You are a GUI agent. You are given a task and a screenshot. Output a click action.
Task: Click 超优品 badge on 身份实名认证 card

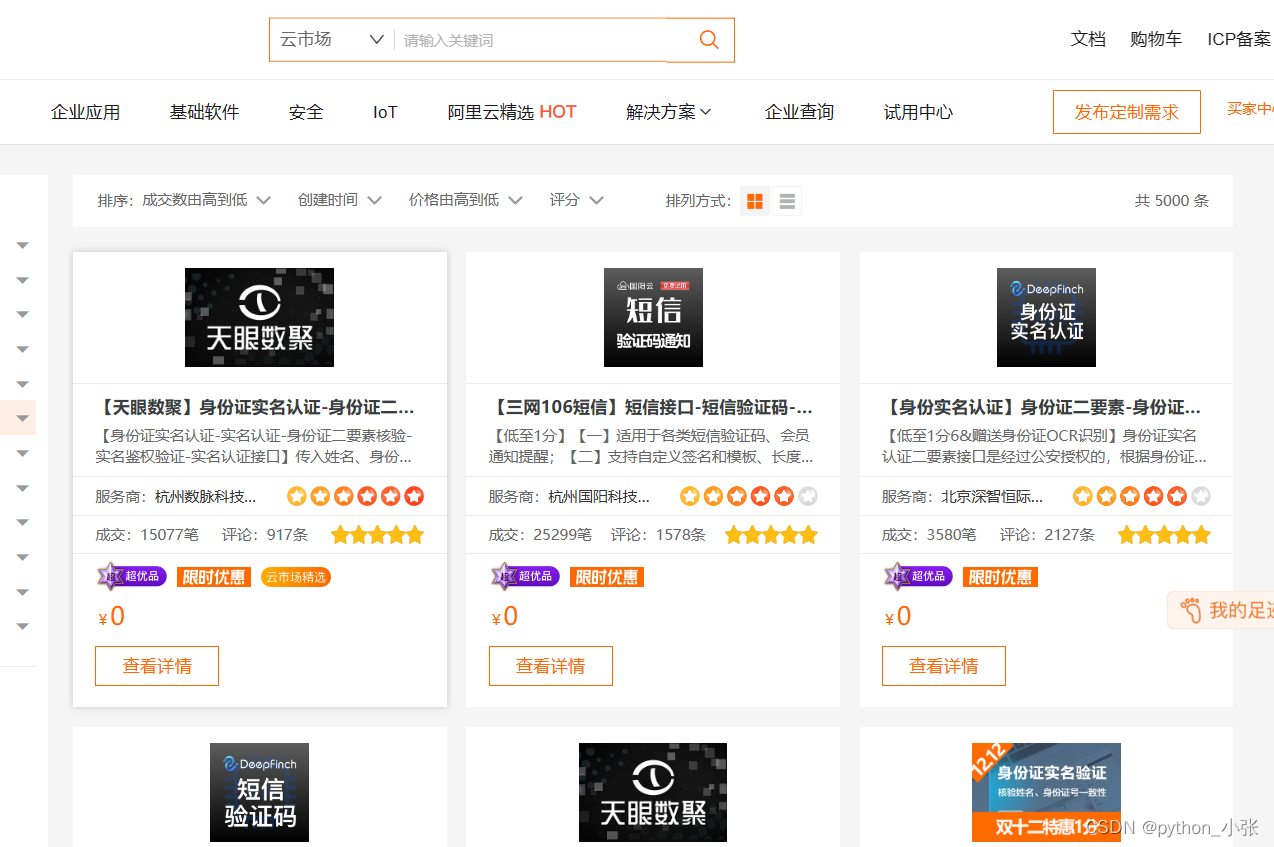(918, 576)
